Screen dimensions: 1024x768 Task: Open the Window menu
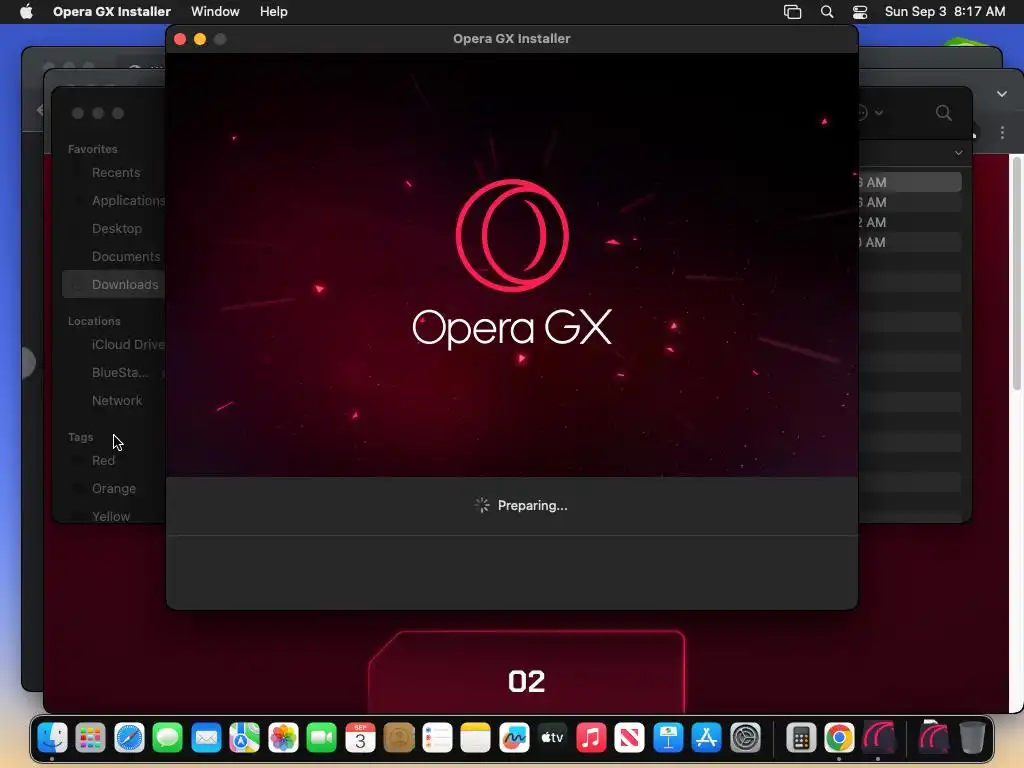click(215, 12)
